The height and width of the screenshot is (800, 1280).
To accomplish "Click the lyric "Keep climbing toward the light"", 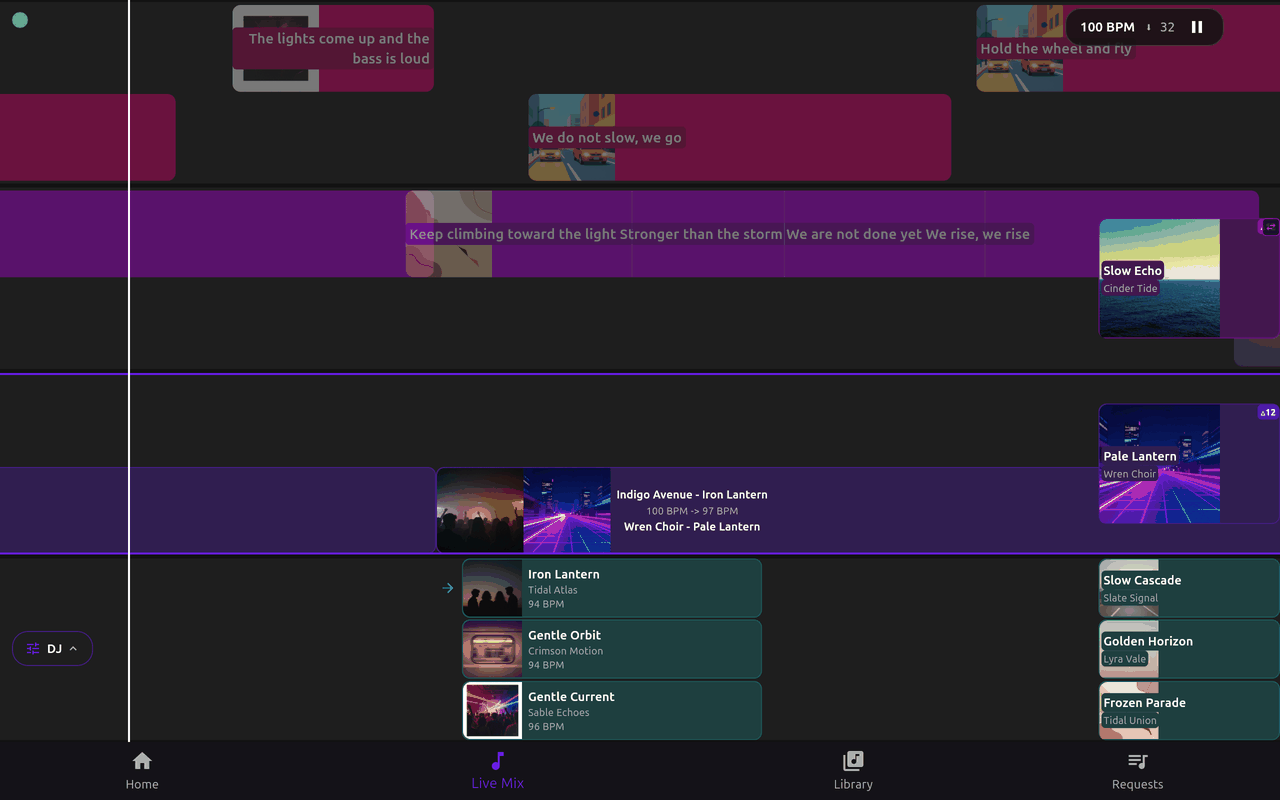I will (513, 234).
